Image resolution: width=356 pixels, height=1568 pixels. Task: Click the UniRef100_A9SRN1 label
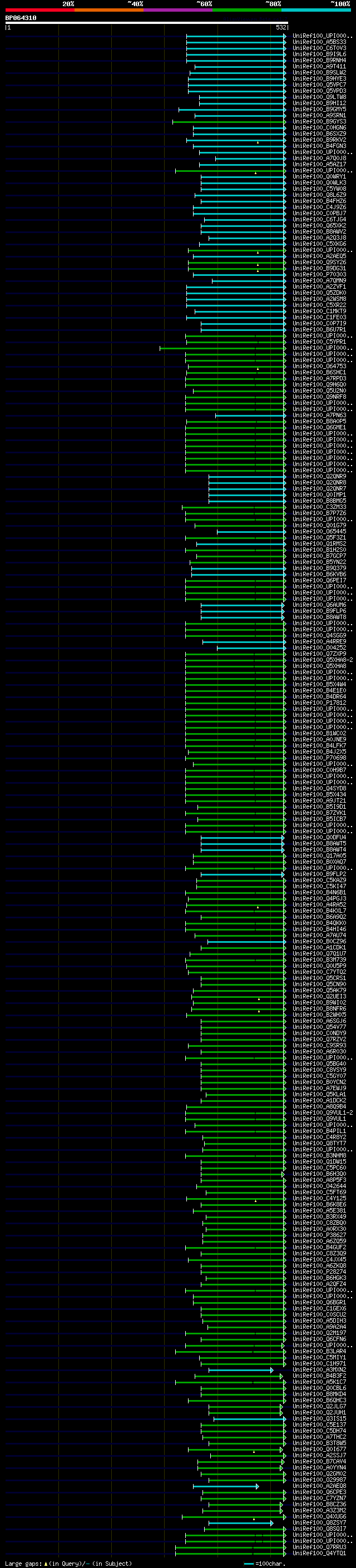click(319, 115)
